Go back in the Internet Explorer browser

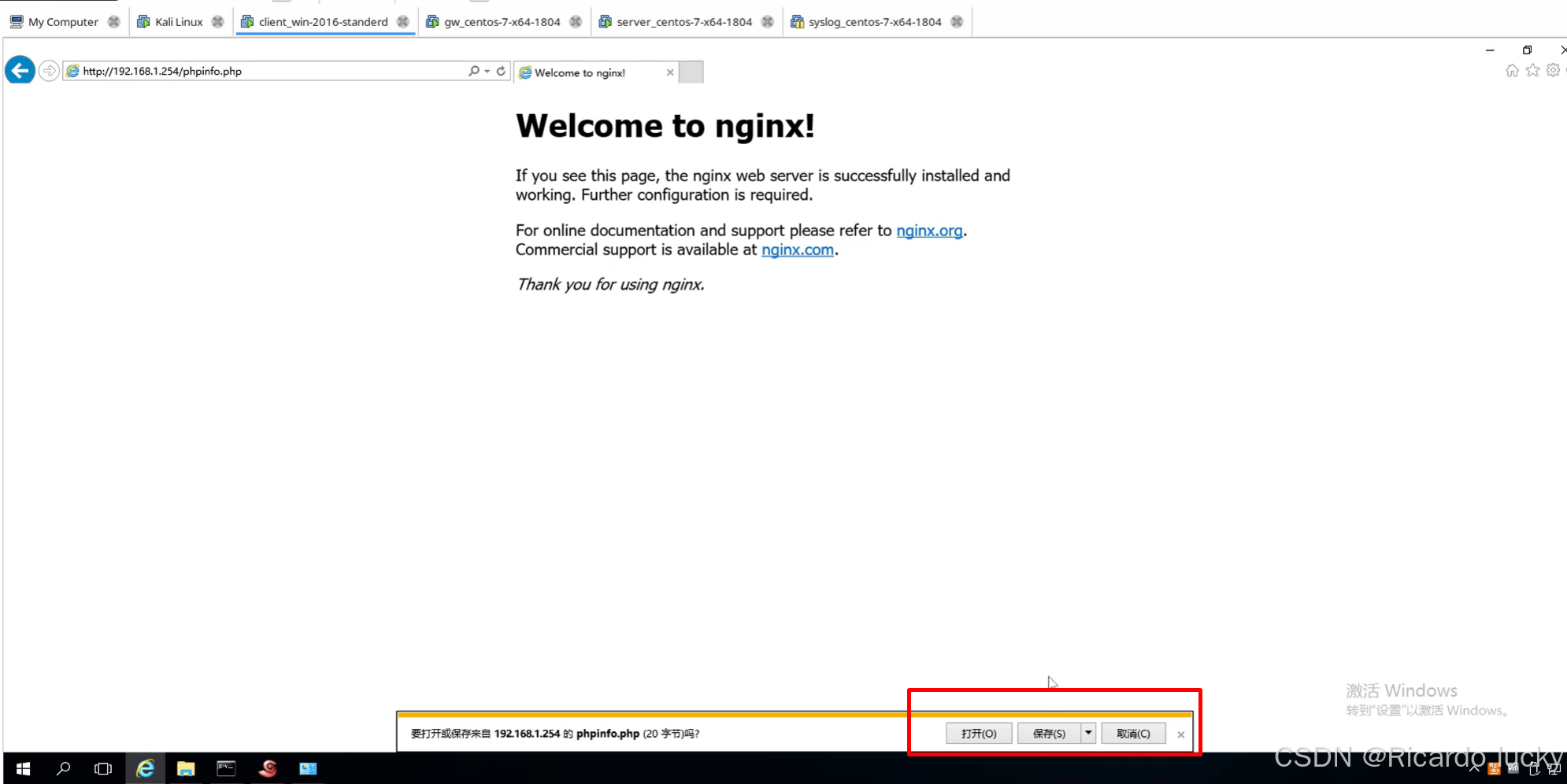(x=20, y=71)
